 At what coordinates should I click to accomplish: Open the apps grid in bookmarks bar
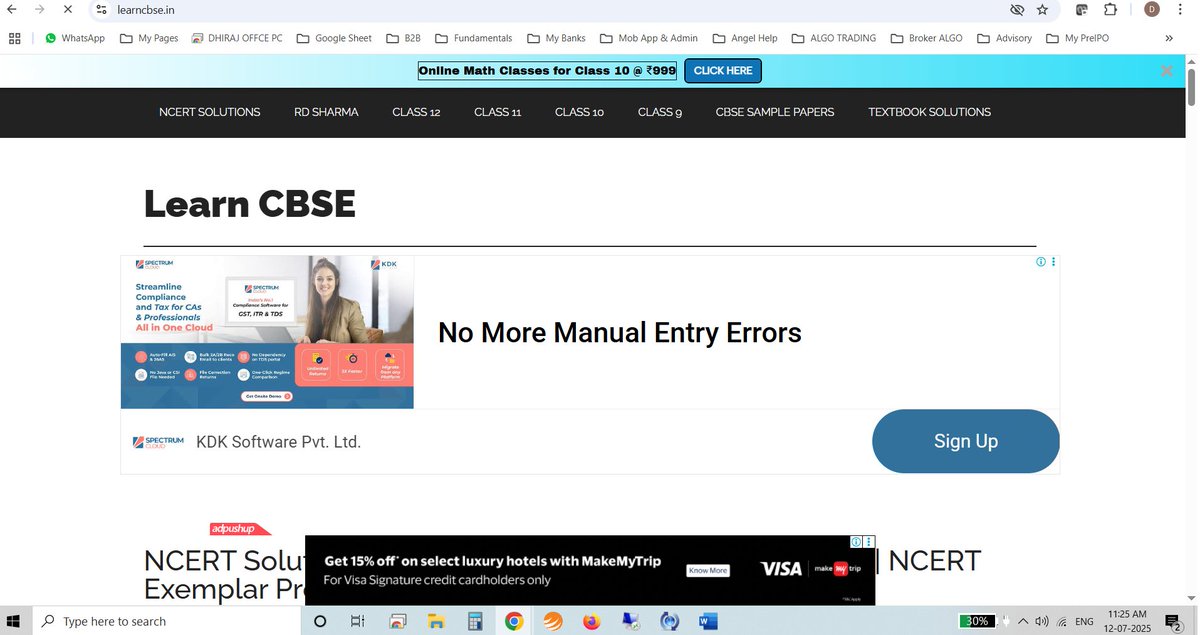tap(14, 38)
